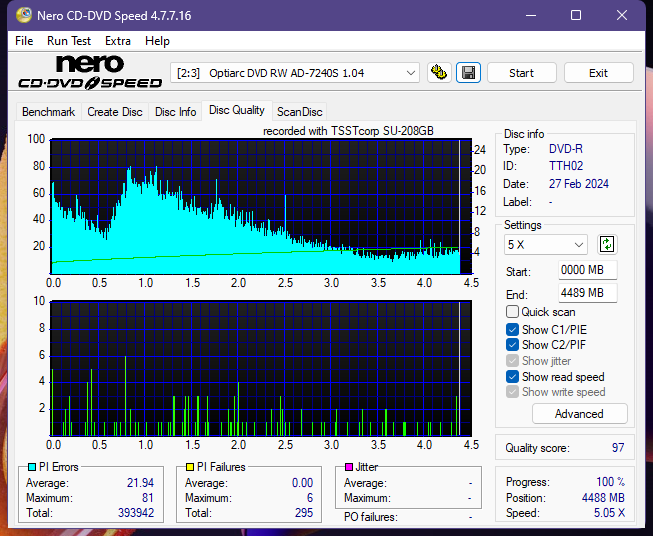Toggle the Quick scan checkbox
Screen dimensions: 653x536
[512, 312]
